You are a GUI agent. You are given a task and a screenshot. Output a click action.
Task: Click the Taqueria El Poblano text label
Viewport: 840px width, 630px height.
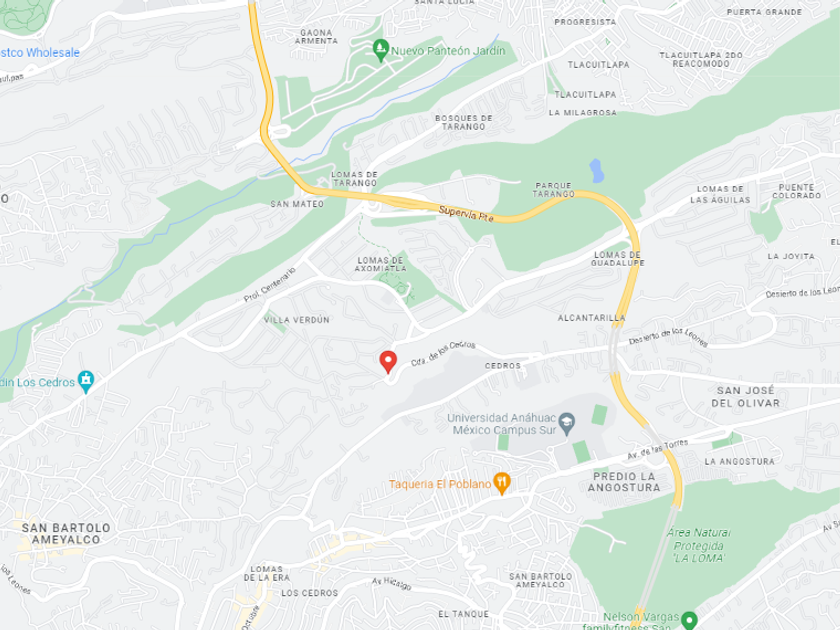click(440, 484)
